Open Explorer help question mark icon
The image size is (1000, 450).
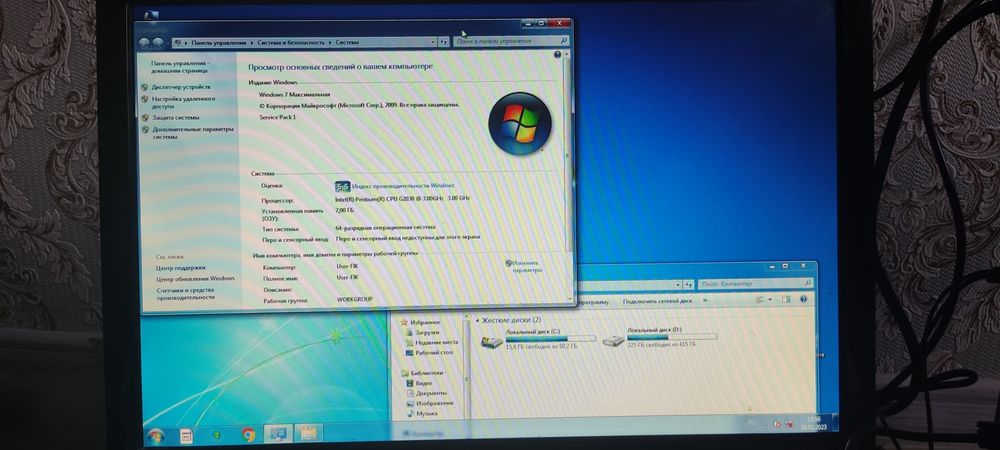[803, 300]
